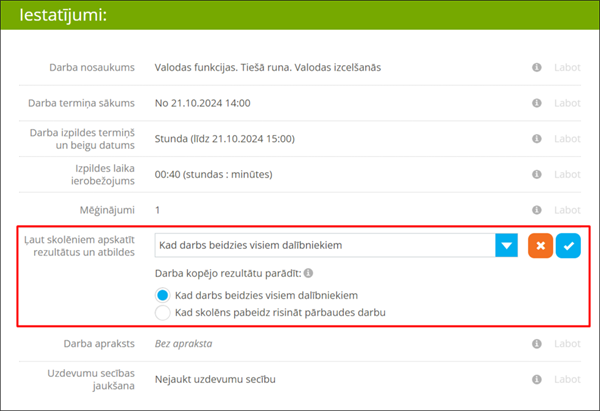Click Labot link for Mēģinājumi row

(x=567, y=210)
